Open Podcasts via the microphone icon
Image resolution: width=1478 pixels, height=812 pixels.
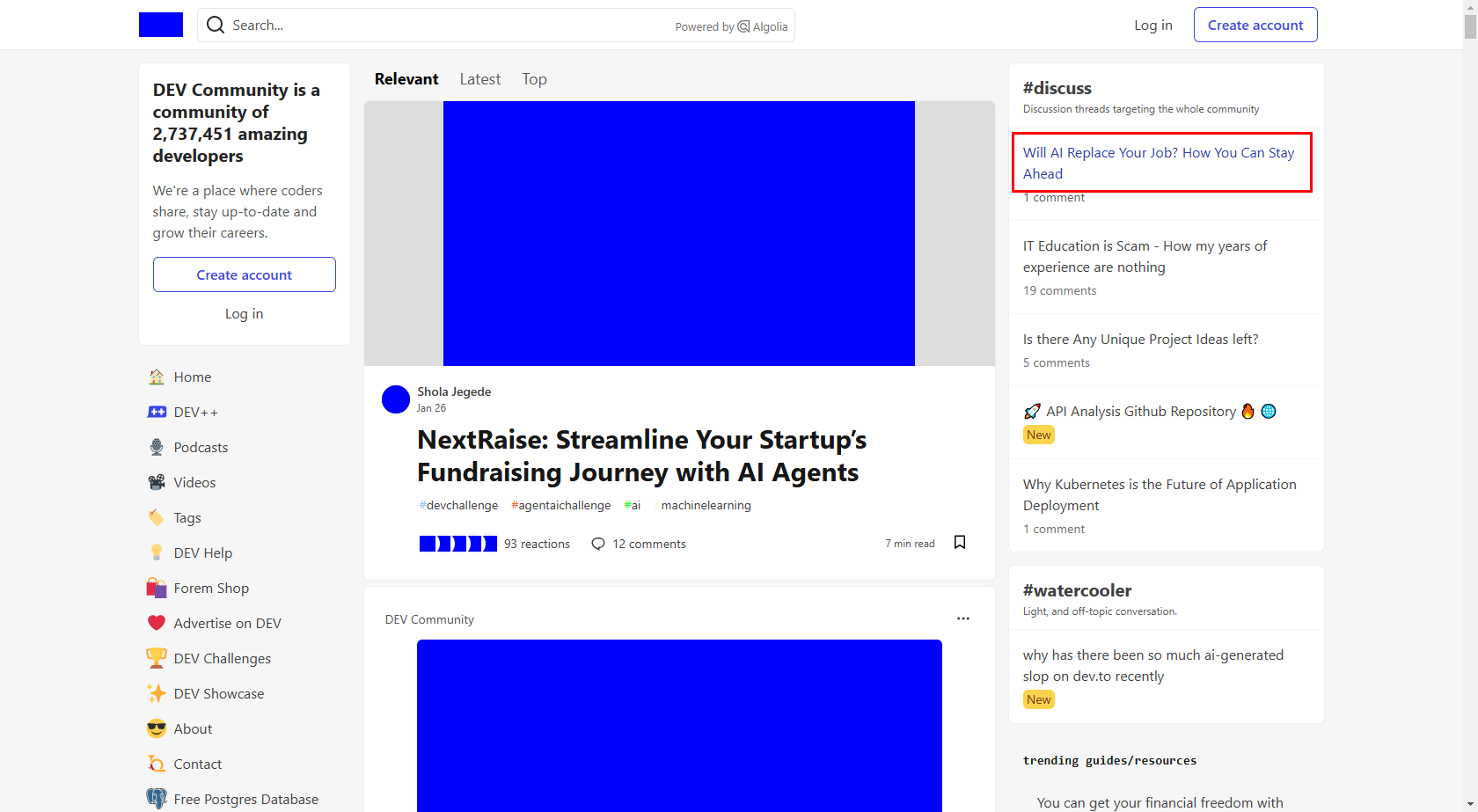(x=157, y=447)
